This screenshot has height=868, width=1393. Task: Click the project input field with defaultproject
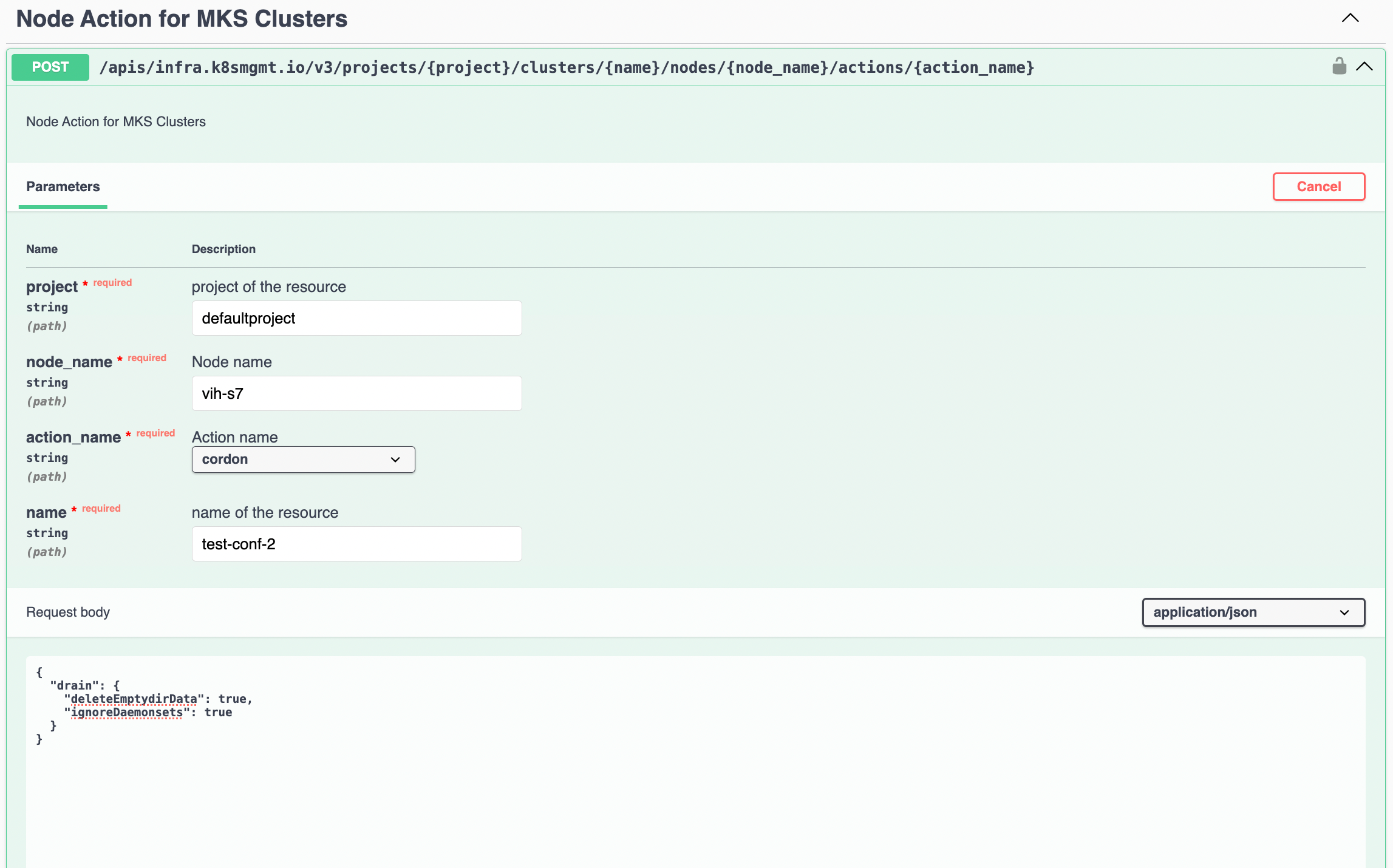tap(357, 318)
